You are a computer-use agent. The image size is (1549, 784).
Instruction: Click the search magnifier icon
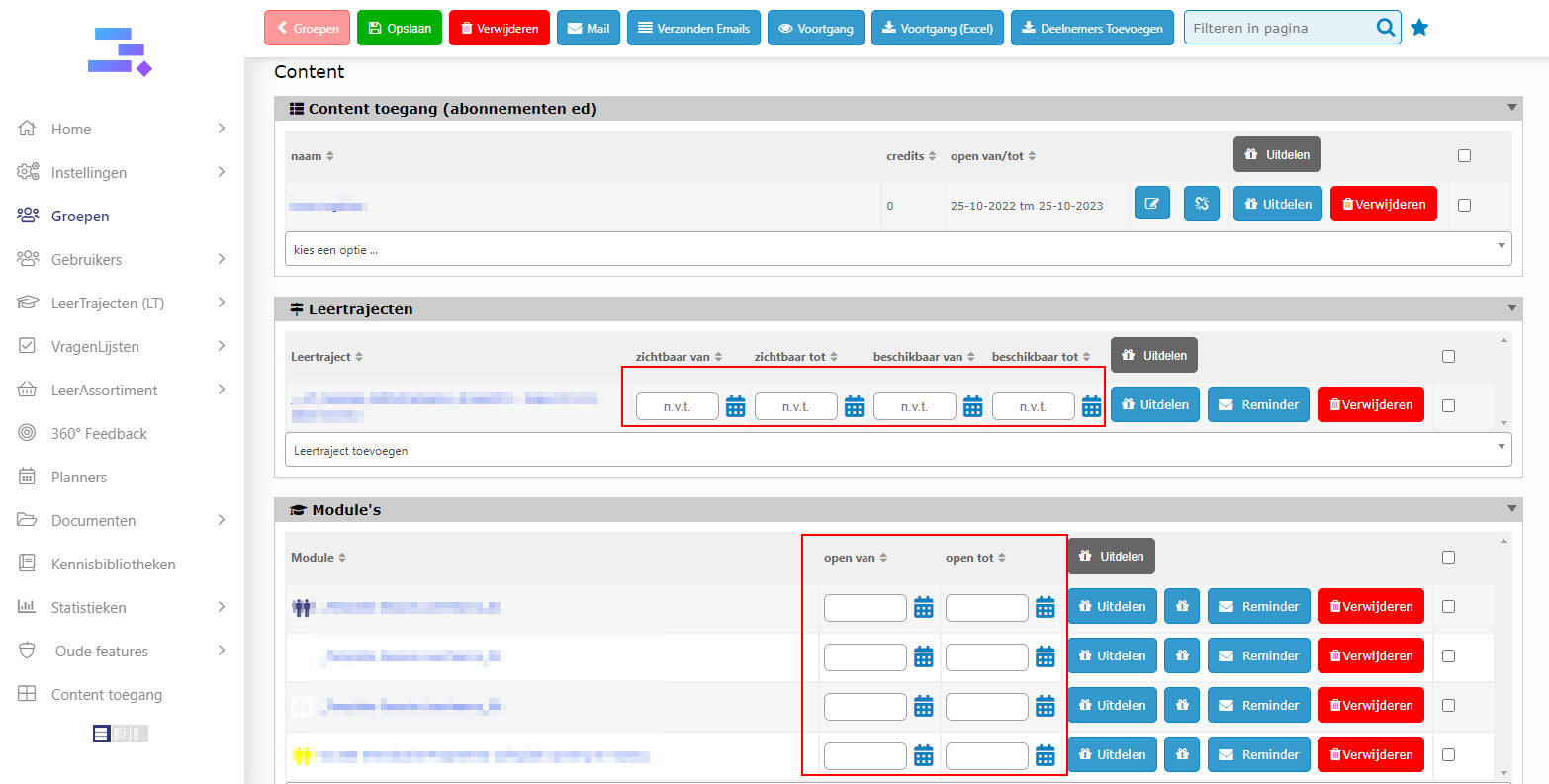tap(1386, 28)
